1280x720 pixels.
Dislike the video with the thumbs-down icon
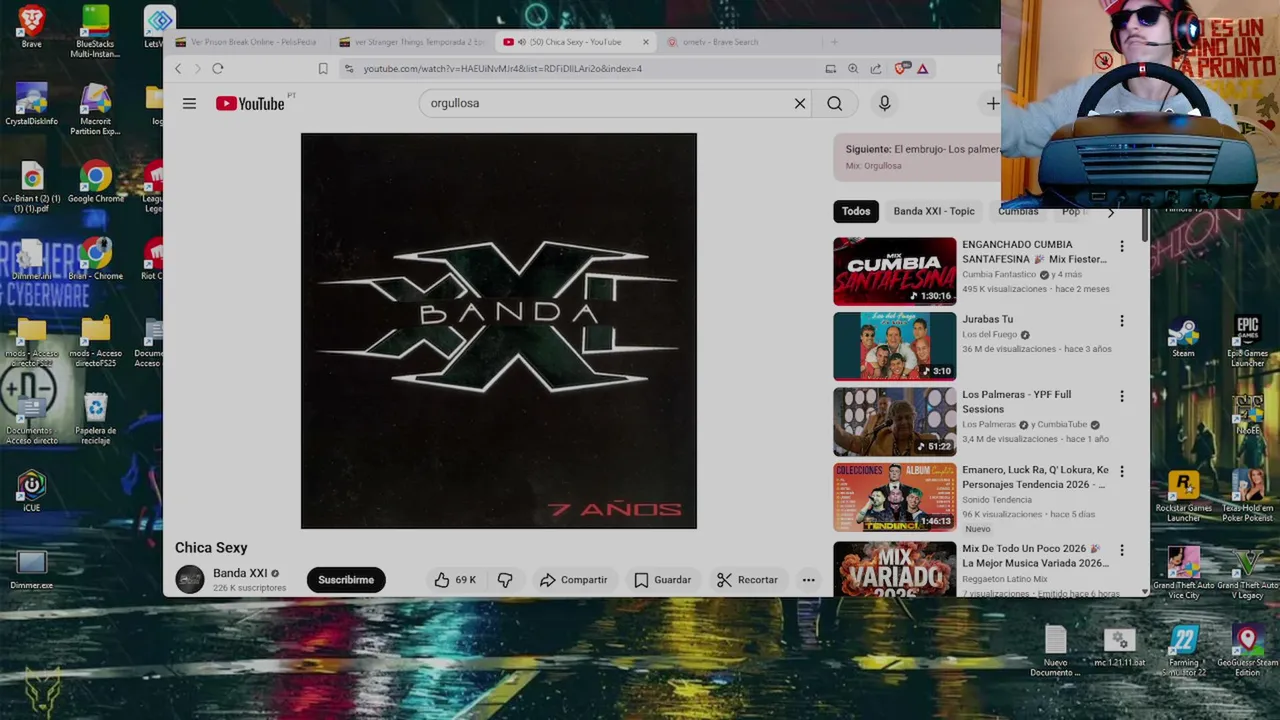[505, 580]
